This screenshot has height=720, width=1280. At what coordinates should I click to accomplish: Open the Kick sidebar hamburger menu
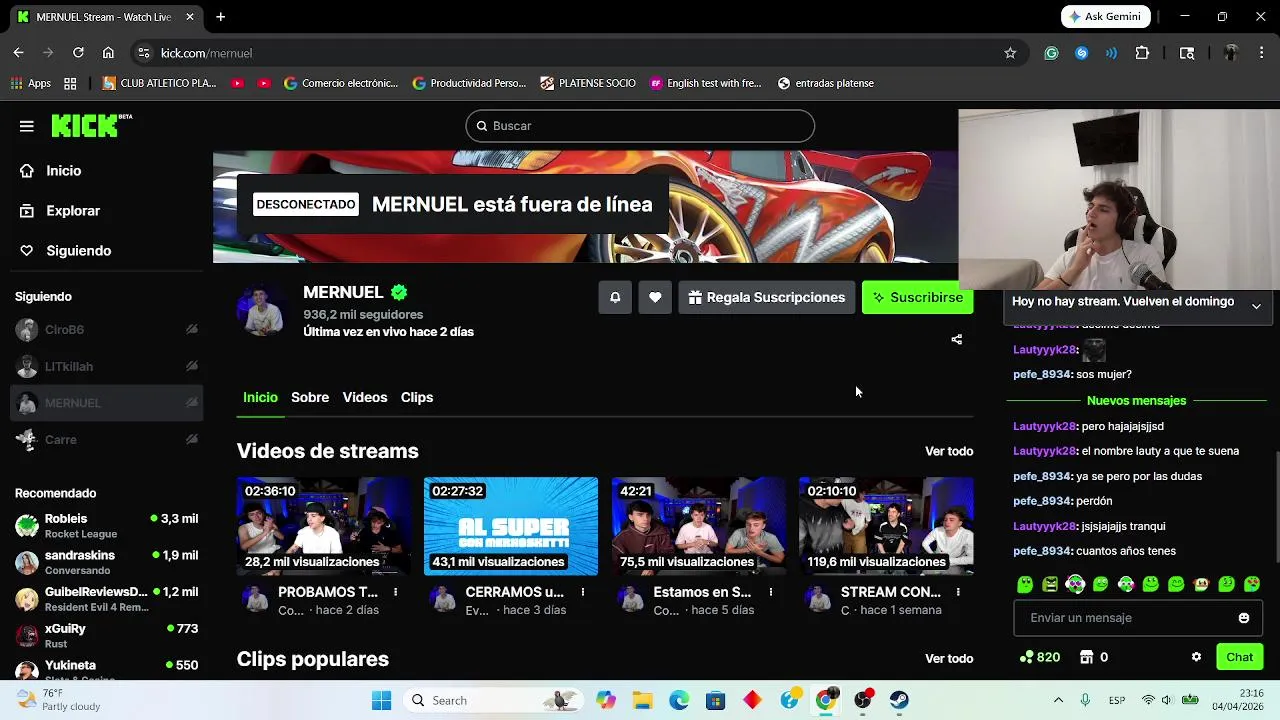pos(27,126)
